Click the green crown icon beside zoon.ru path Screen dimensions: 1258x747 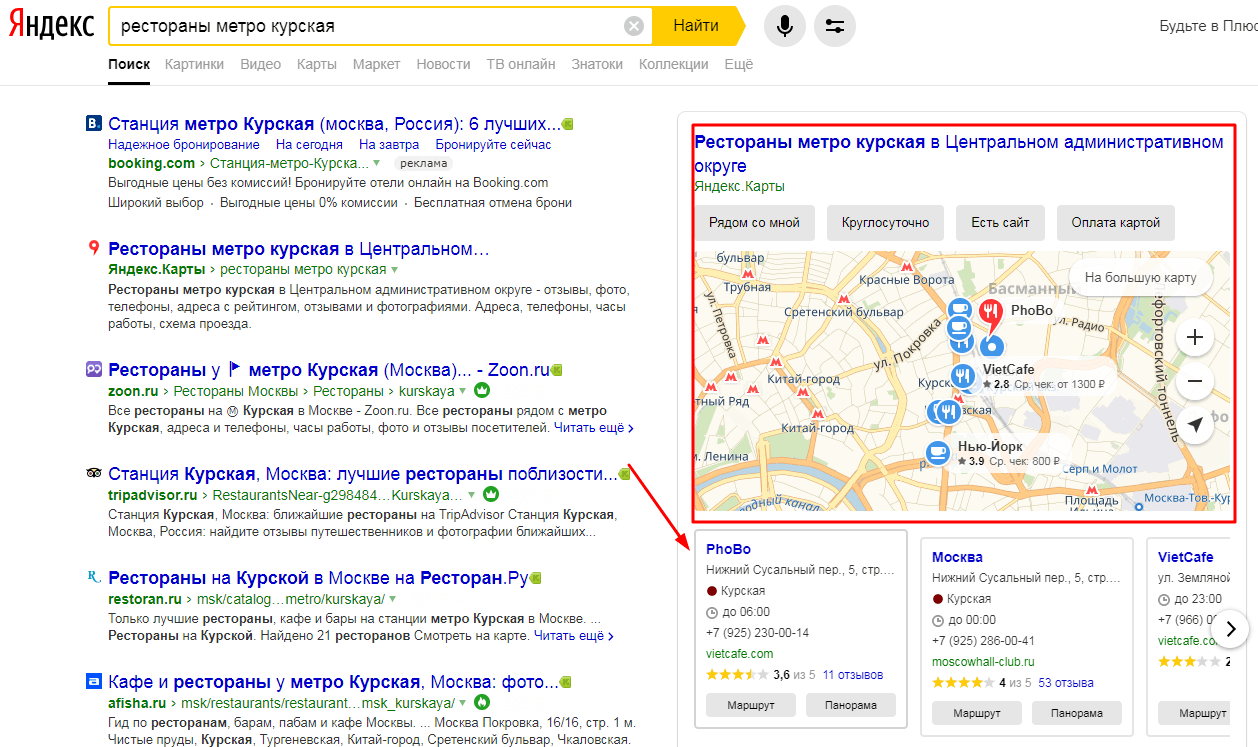(480, 390)
